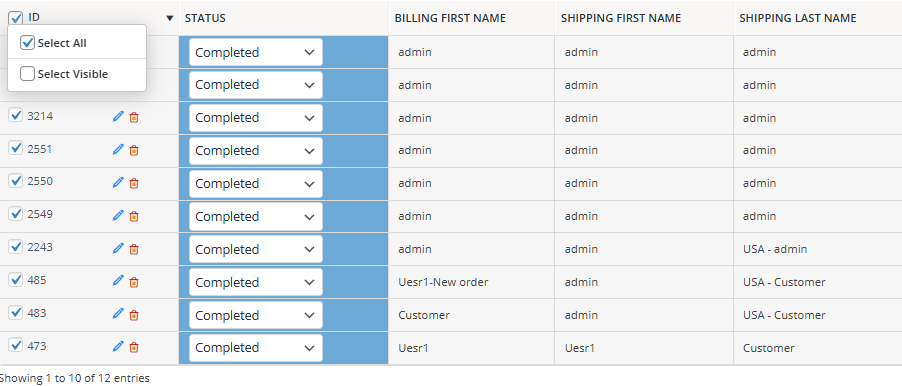
Task: Click the SHIPPING LAST NAME column header
Action: 798,18
